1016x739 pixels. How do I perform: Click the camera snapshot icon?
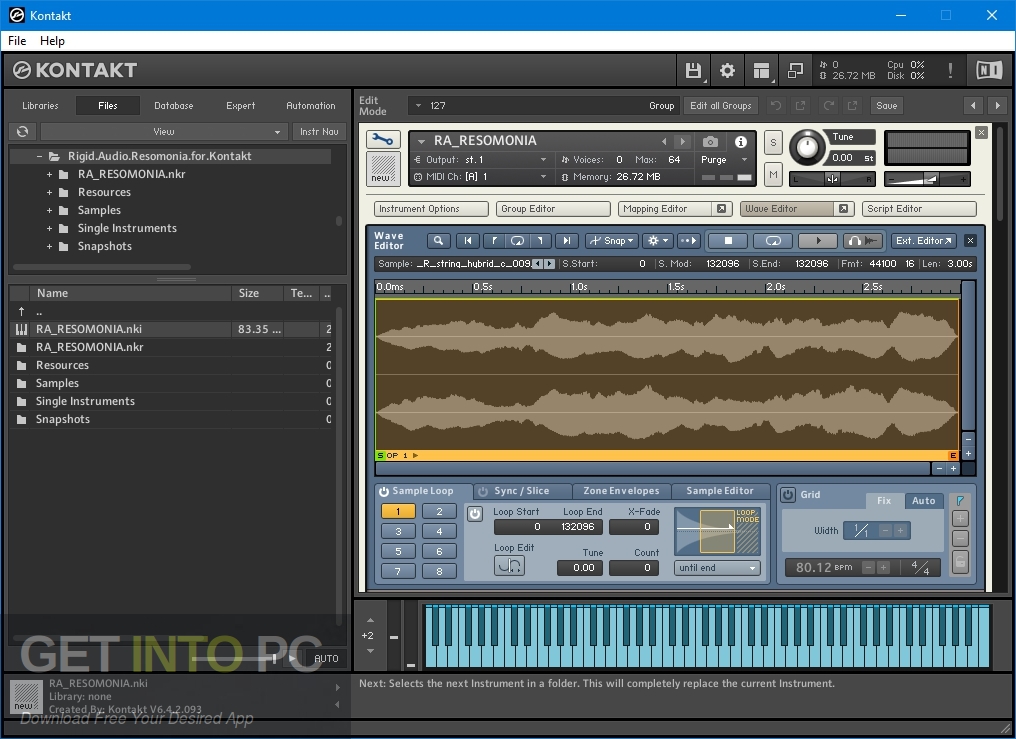710,141
